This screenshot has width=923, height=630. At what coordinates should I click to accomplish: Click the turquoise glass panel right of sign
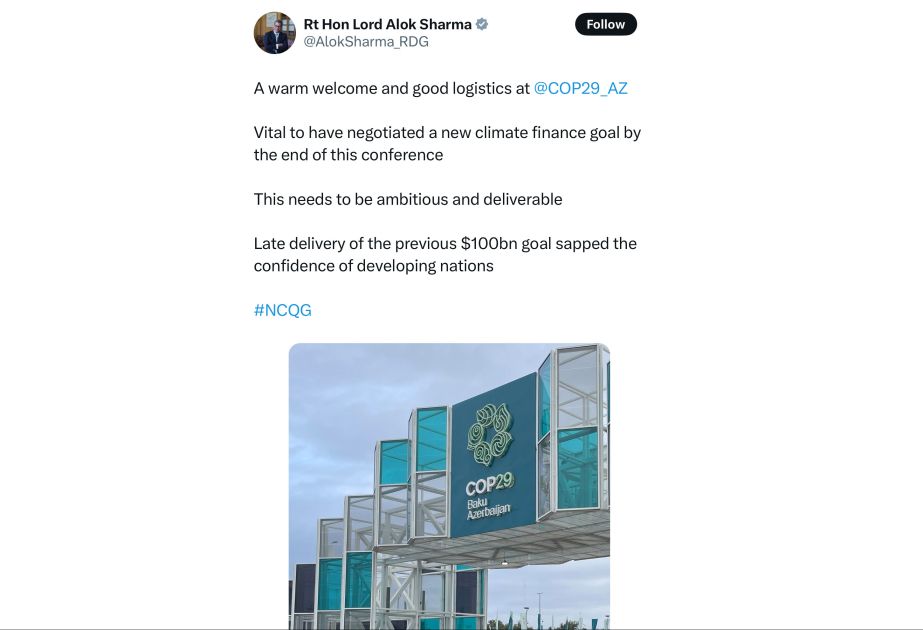click(x=577, y=466)
